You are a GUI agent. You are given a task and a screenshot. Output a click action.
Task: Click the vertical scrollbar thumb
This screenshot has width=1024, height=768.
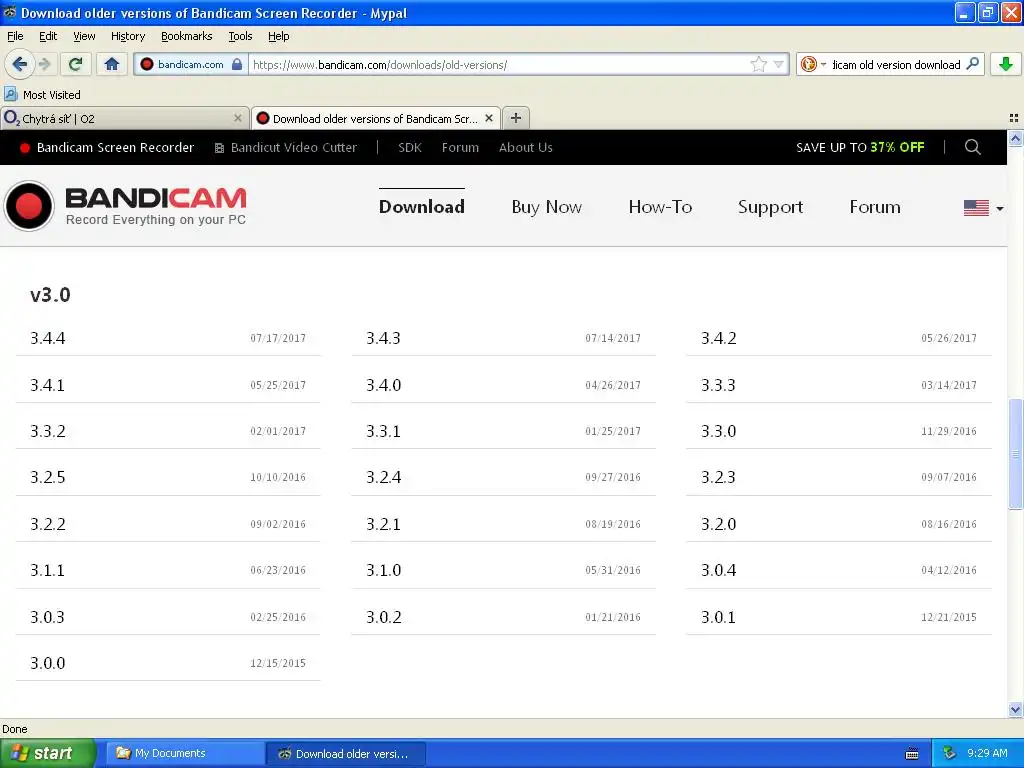tap(1015, 453)
